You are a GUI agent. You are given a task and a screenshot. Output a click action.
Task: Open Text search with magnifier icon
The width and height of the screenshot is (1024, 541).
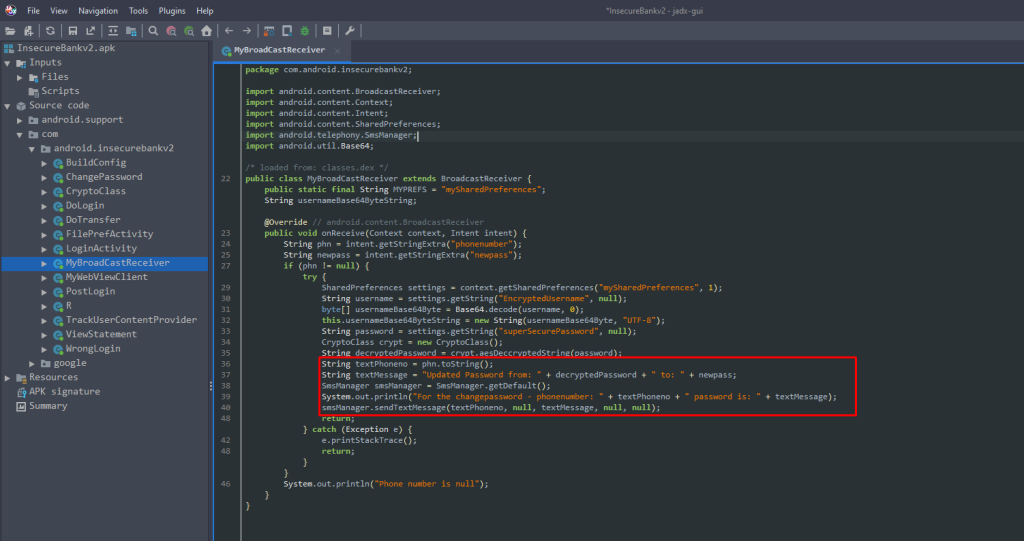tap(153, 31)
